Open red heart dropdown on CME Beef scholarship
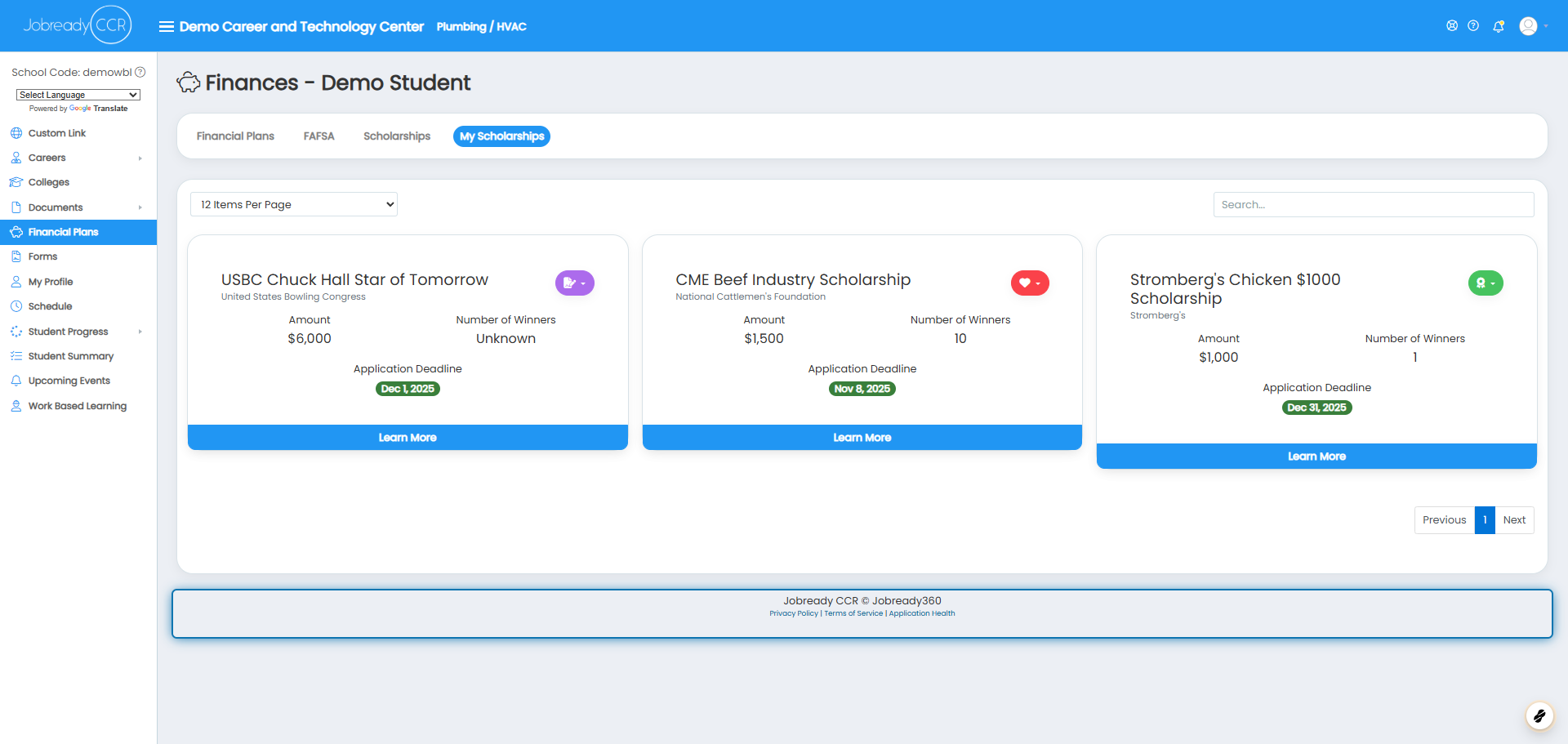This screenshot has height=744, width=1568. pos(1030,283)
